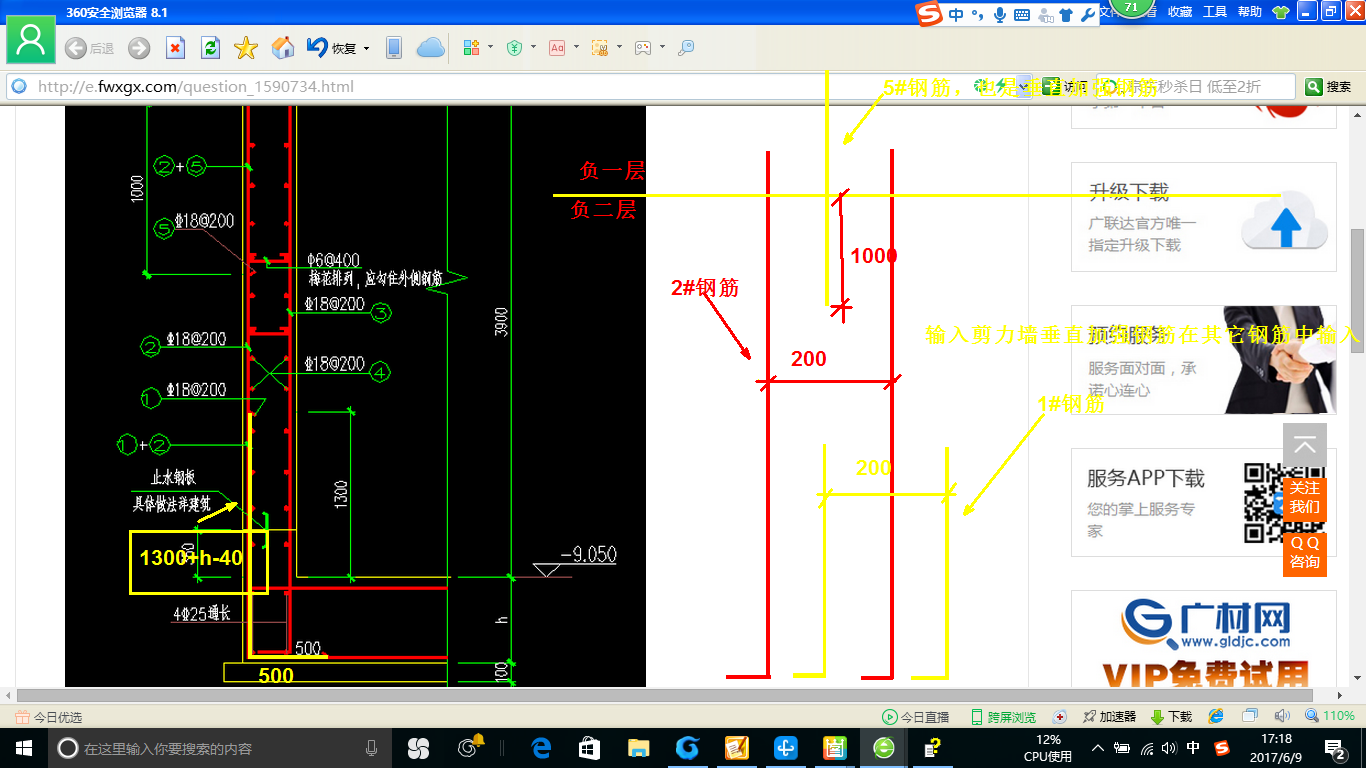Click the green user account avatar

point(31,40)
